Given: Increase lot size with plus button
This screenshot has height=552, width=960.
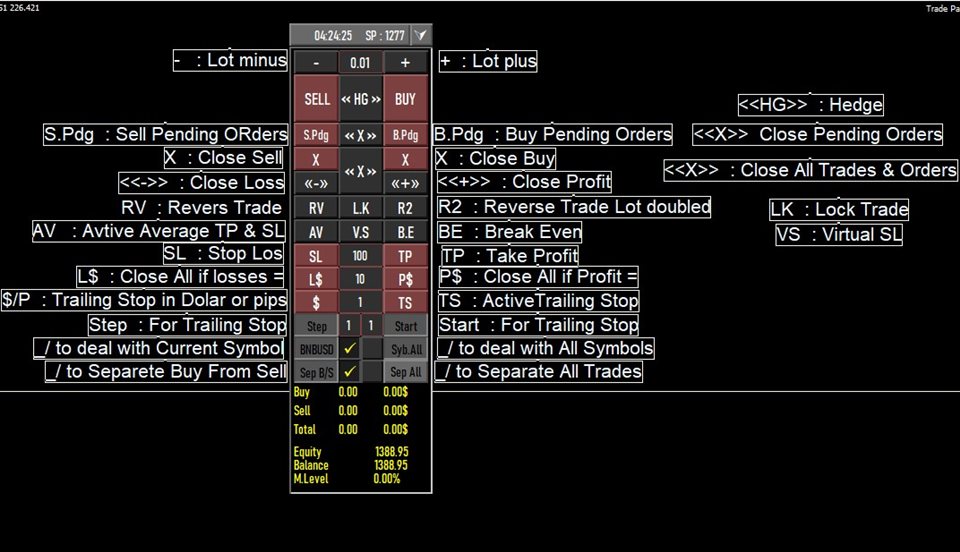Looking at the screenshot, I should click(x=405, y=62).
